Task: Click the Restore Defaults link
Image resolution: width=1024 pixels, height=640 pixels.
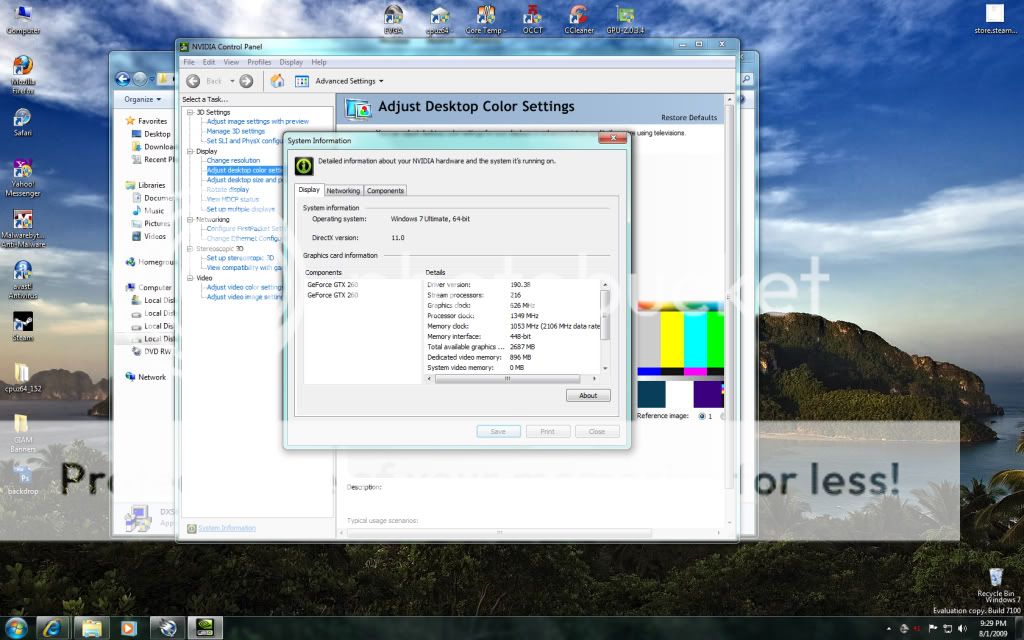Action: tap(689, 118)
